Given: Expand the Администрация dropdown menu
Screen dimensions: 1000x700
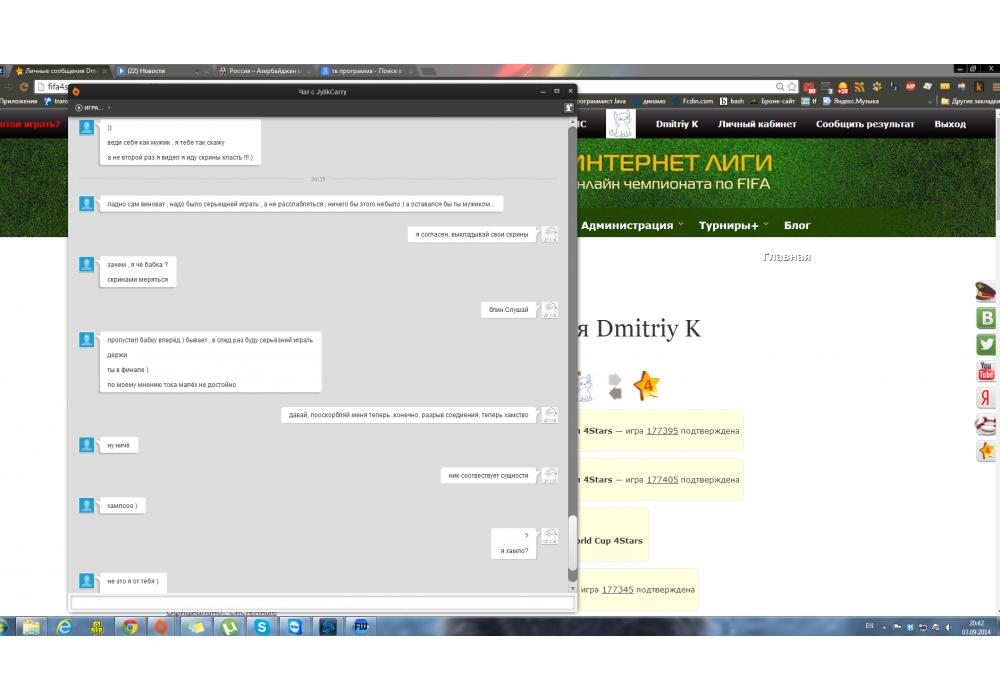Looking at the screenshot, I should (x=632, y=225).
